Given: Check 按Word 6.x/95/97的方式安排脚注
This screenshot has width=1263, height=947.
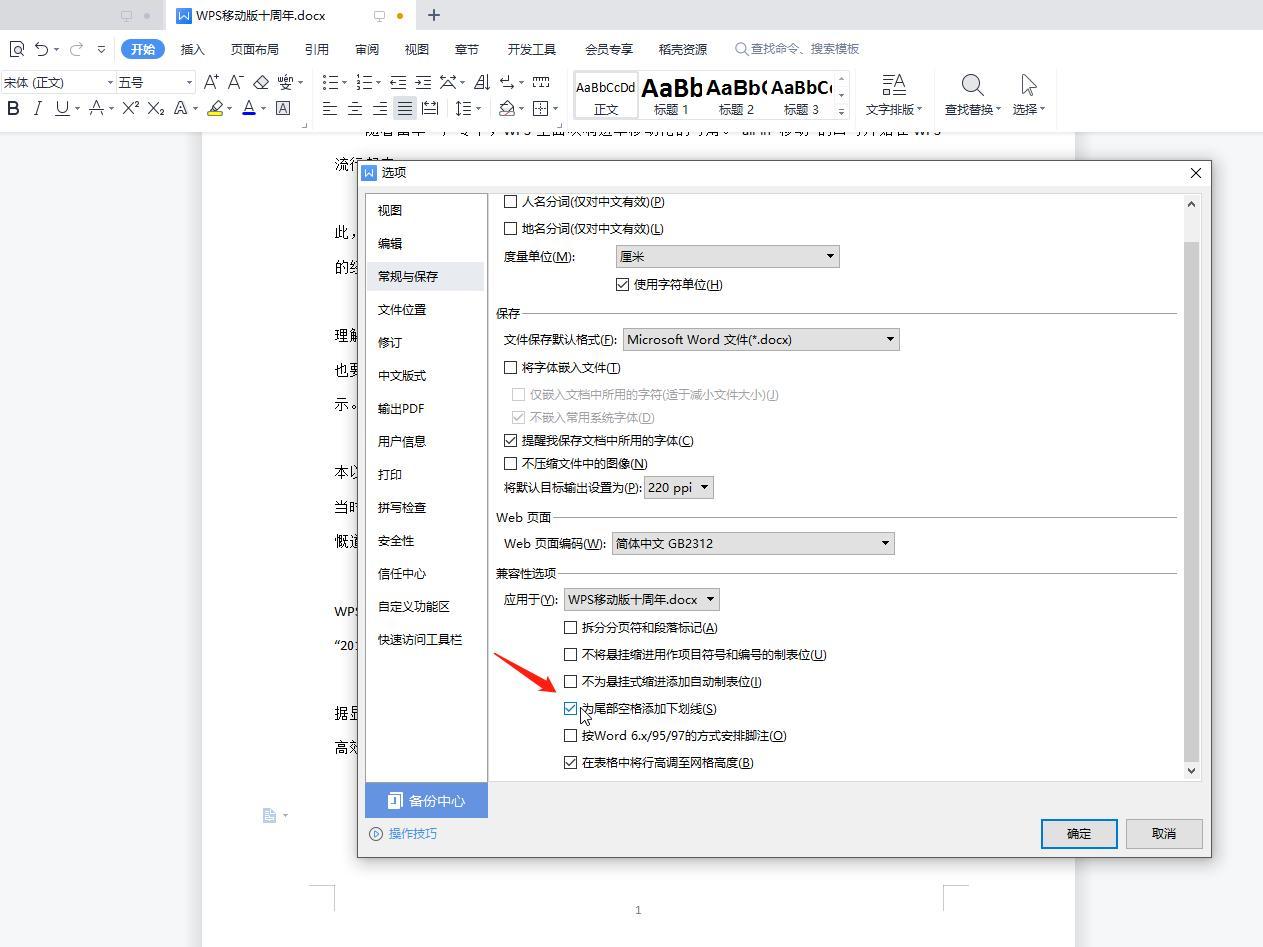Looking at the screenshot, I should (570, 735).
